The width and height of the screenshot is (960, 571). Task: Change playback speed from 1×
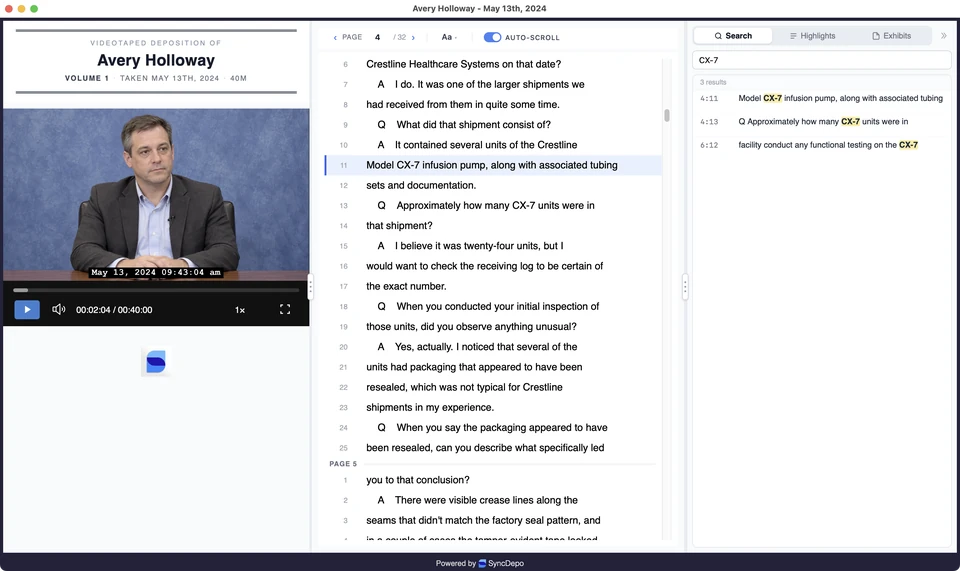click(240, 310)
